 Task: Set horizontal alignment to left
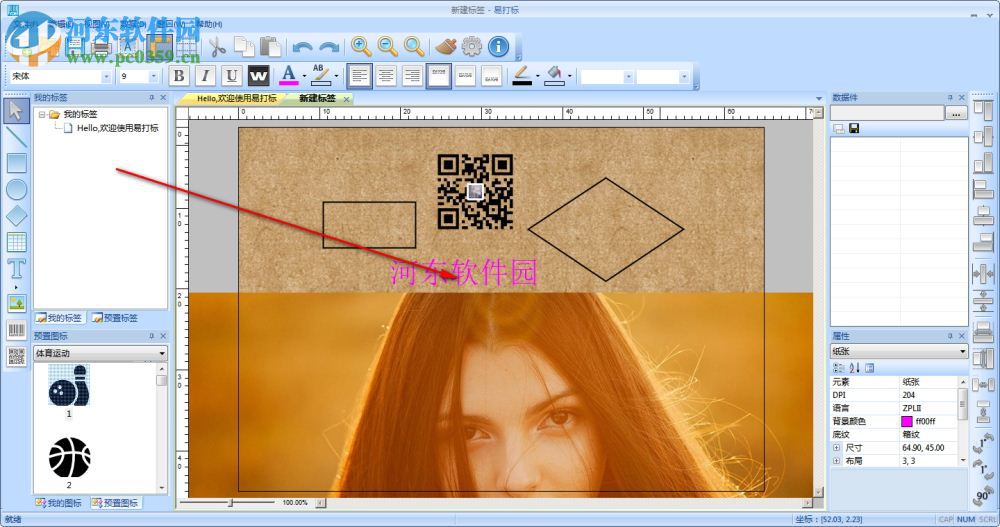359,76
